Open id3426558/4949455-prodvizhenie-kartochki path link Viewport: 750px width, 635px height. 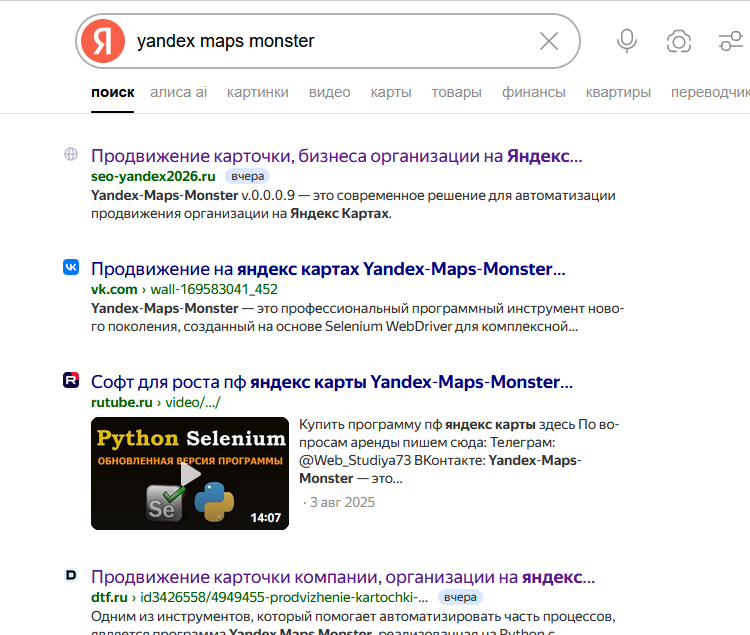pyautogui.click(x=284, y=597)
